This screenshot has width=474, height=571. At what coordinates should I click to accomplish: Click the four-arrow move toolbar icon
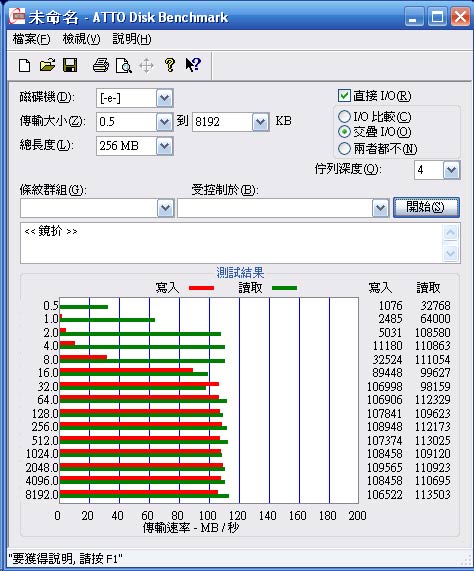(146, 66)
